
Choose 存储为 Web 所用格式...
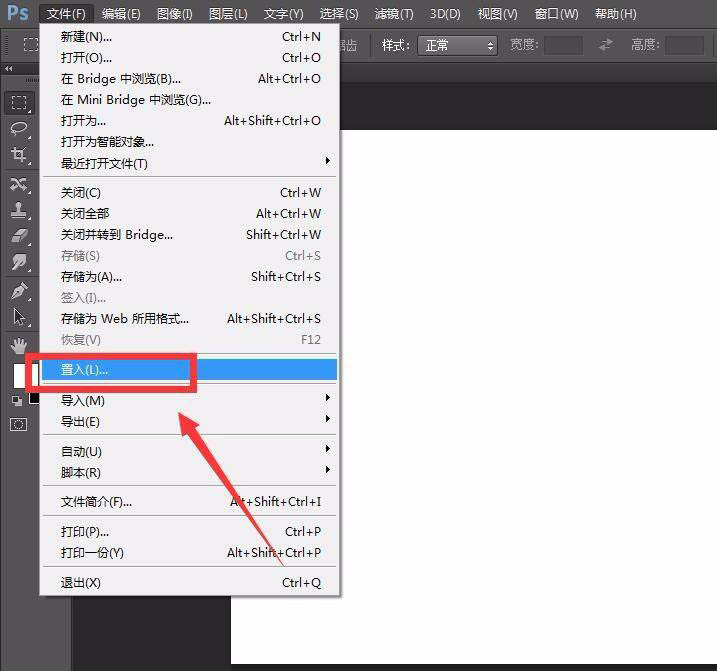point(189,318)
